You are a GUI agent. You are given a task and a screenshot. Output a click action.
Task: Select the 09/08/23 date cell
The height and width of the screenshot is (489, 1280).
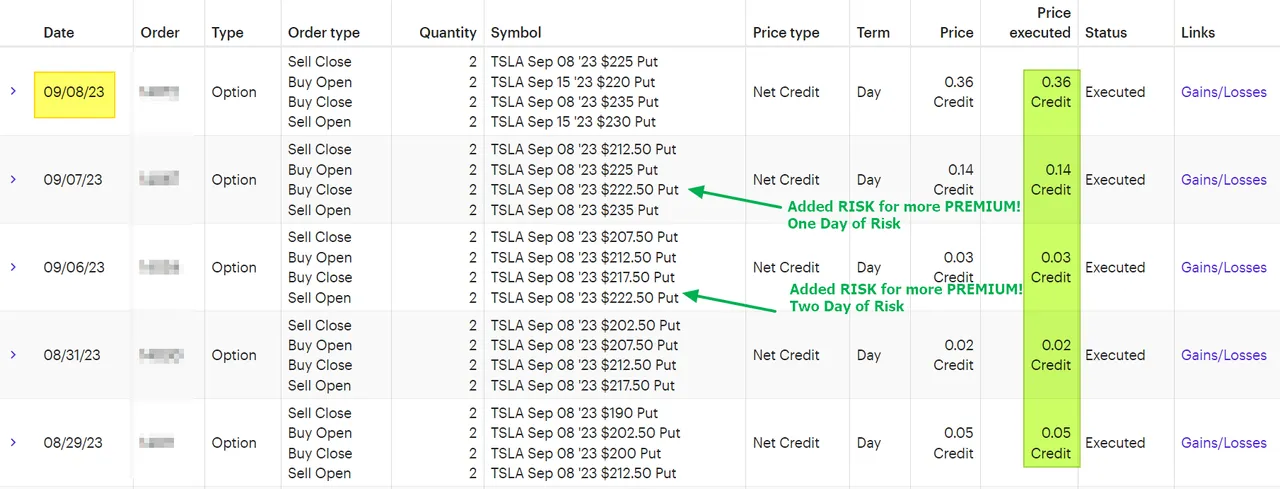[x=74, y=92]
